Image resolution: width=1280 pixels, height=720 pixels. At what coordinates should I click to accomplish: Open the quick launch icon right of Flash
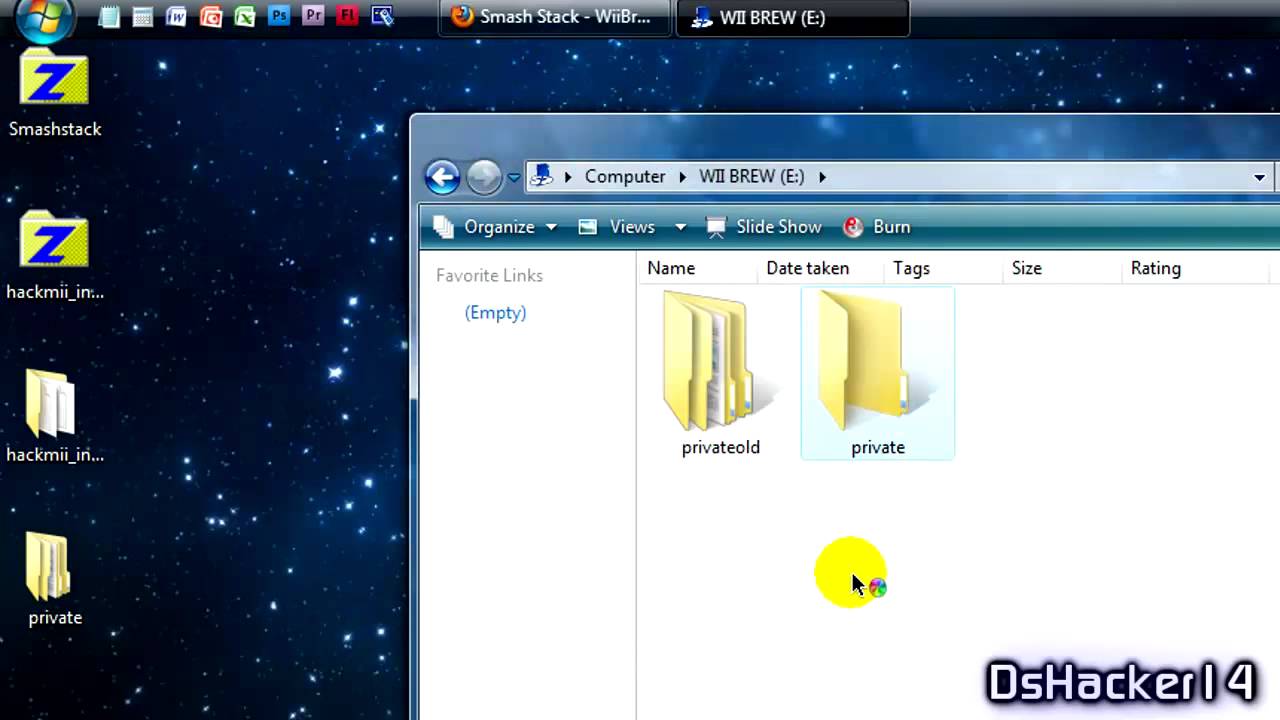tap(381, 17)
